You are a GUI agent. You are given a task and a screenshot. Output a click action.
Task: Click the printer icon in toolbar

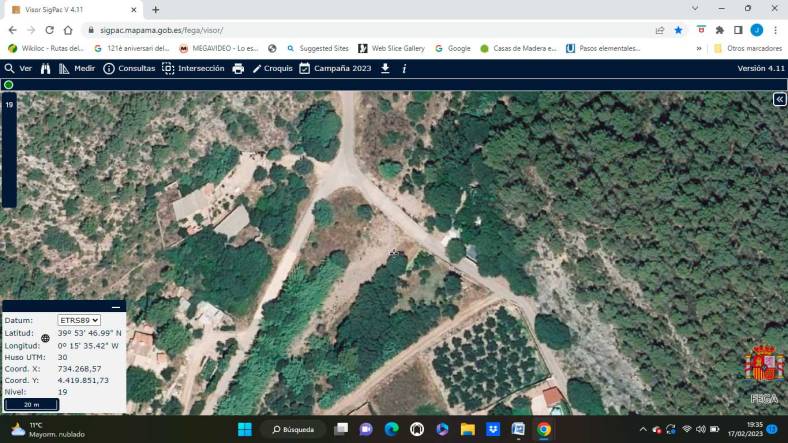point(238,68)
